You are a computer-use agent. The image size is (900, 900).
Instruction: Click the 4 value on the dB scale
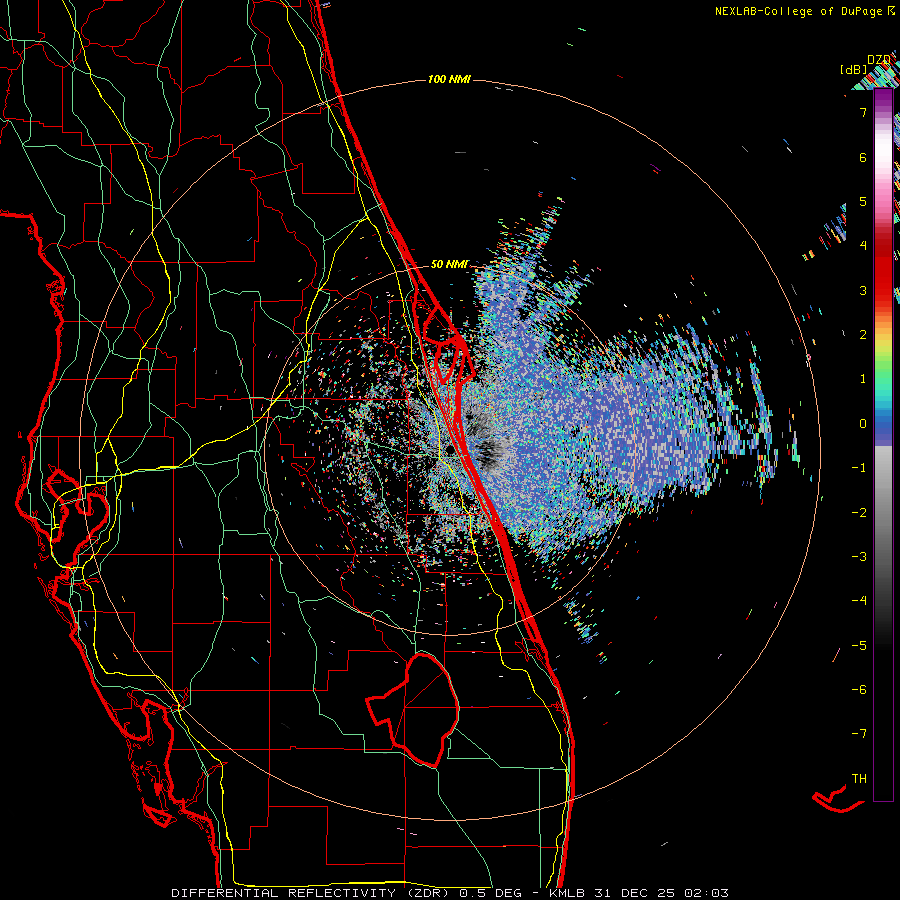[863, 246]
